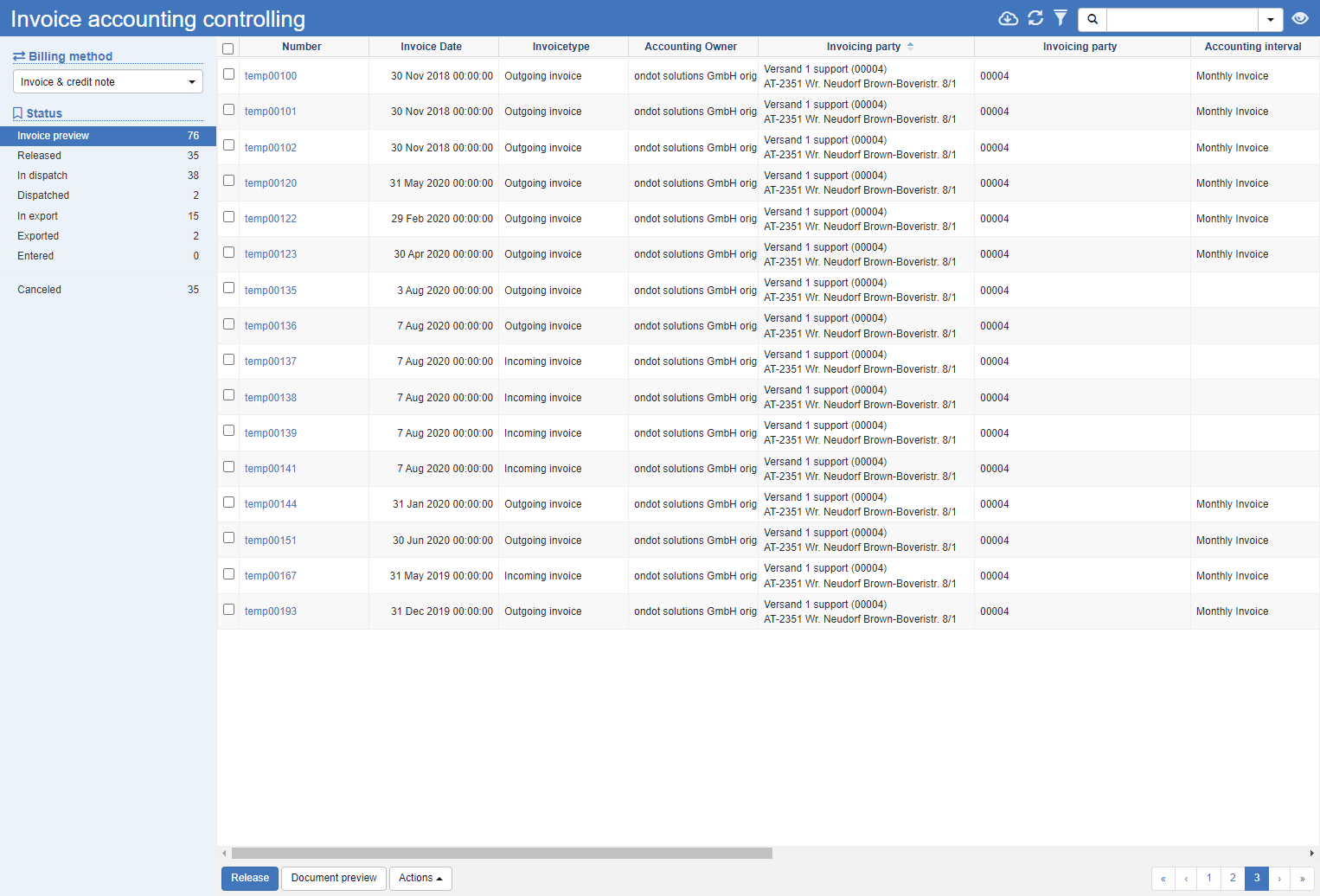
Task: Click the refresh icon in the header
Action: tap(1035, 17)
